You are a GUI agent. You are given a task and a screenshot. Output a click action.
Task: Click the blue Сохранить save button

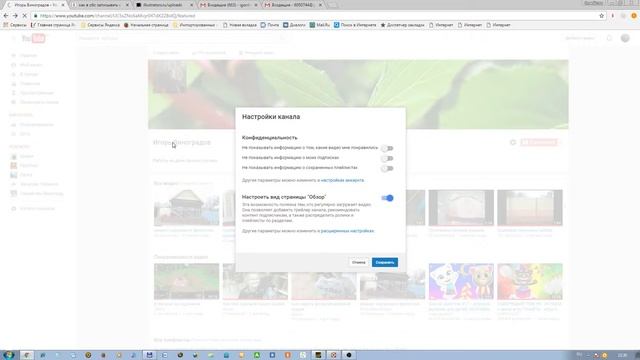pyautogui.click(x=384, y=262)
